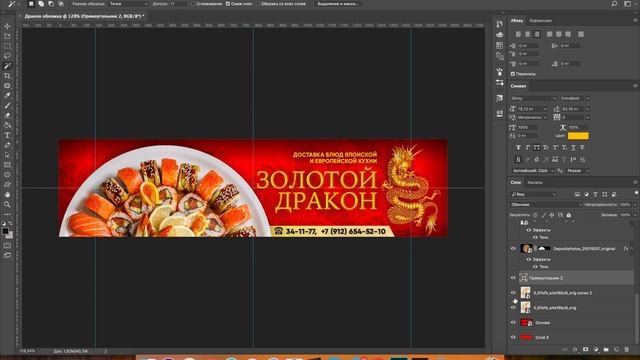
Task: Click the search icon in options bar
Action: [x=614, y=4]
